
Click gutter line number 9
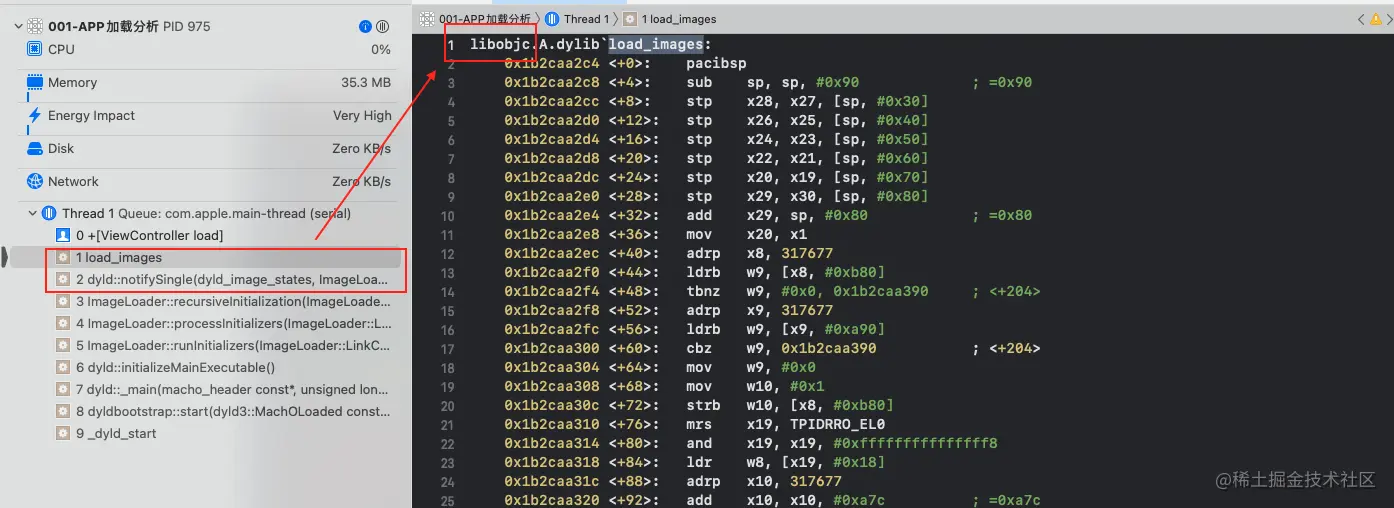[452, 197]
